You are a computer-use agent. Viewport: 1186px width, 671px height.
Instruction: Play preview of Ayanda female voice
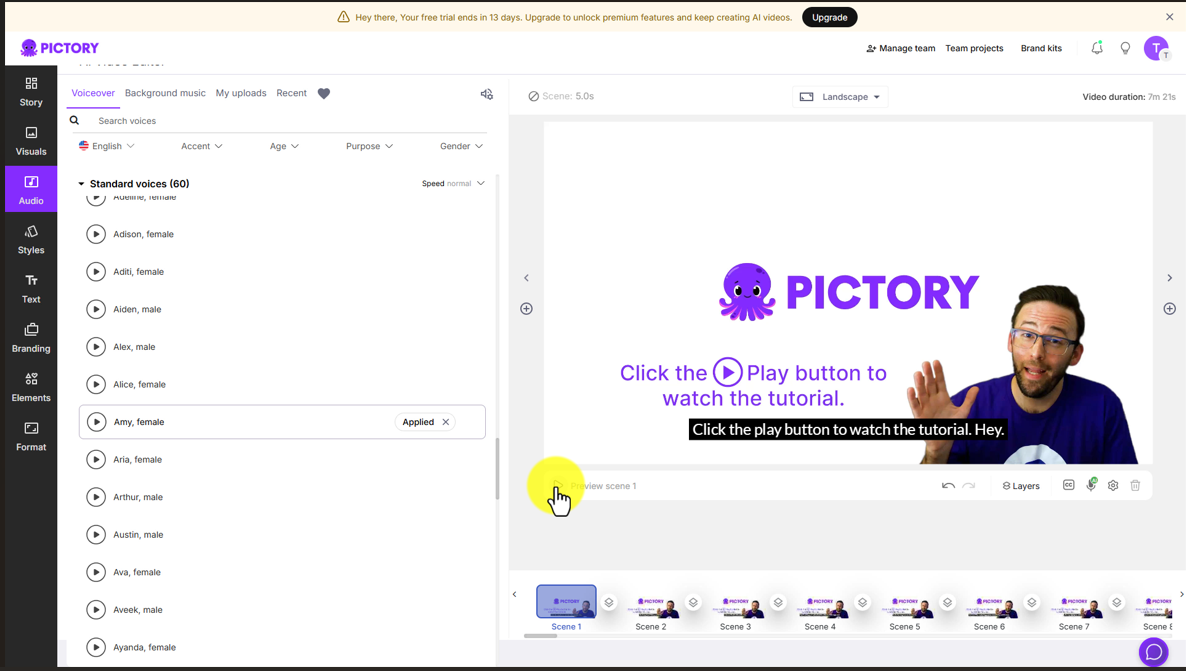point(96,647)
